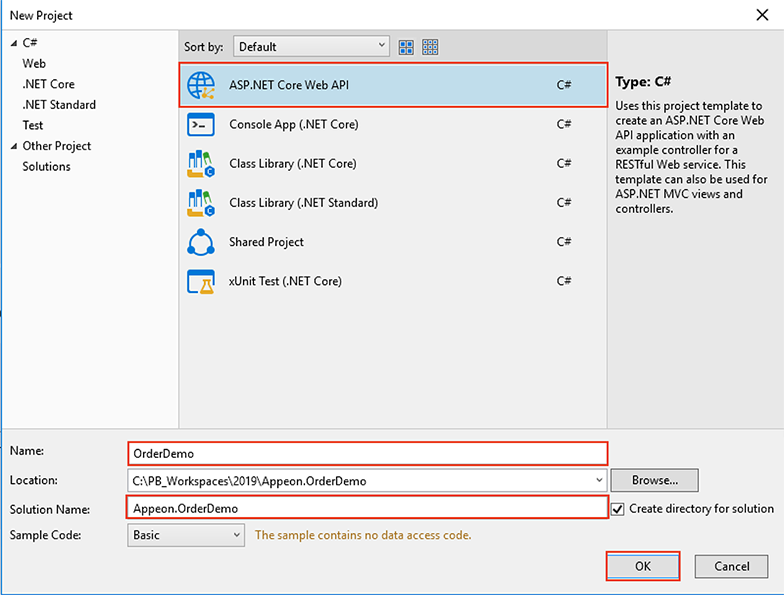Switch to small icons grid view
This screenshot has width=784, height=595.
pyautogui.click(x=431, y=47)
